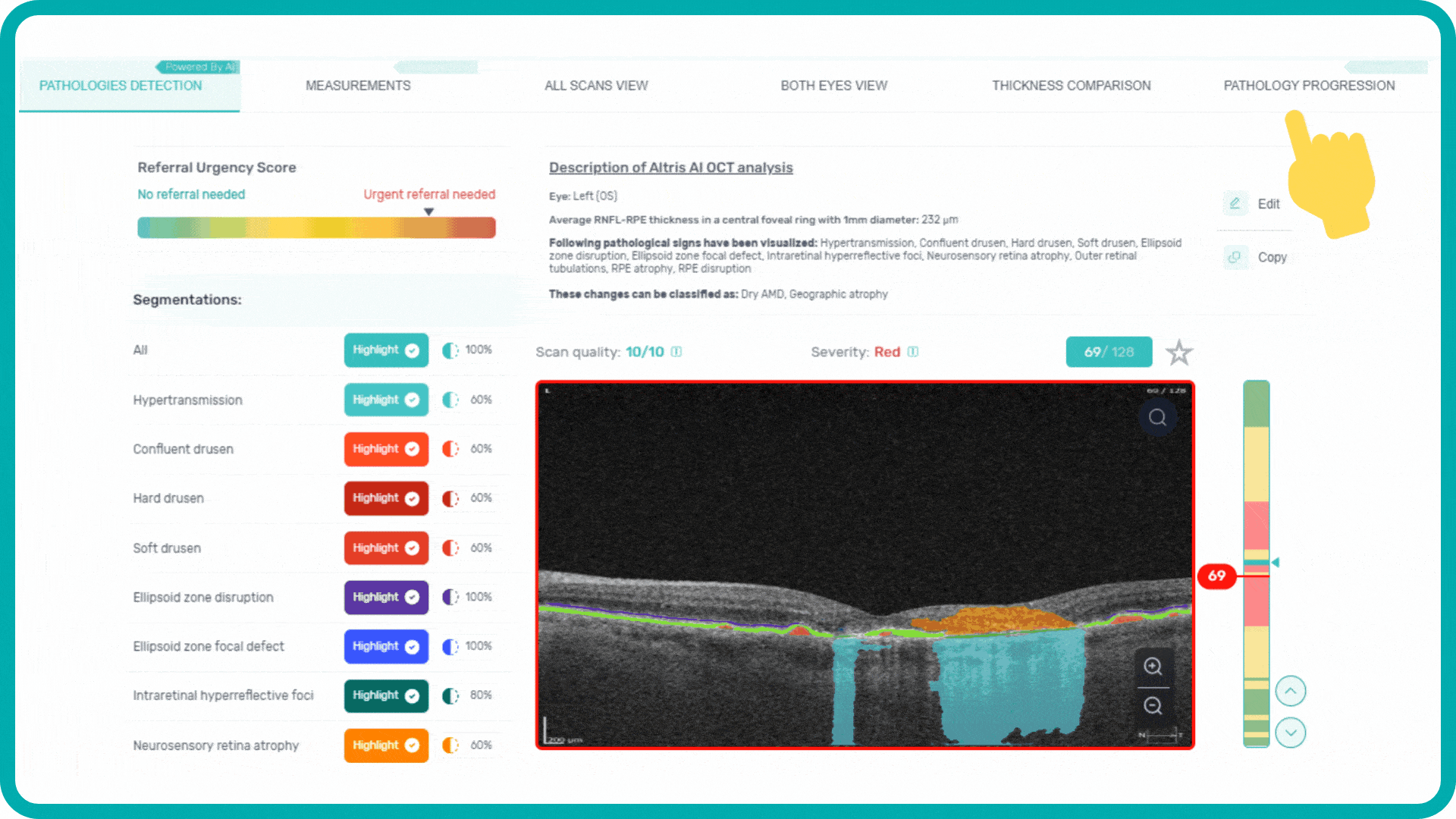The height and width of the screenshot is (819, 1456).
Task: Go to previous scan with up chevron
Action: pyautogui.click(x=1290, y=691)
